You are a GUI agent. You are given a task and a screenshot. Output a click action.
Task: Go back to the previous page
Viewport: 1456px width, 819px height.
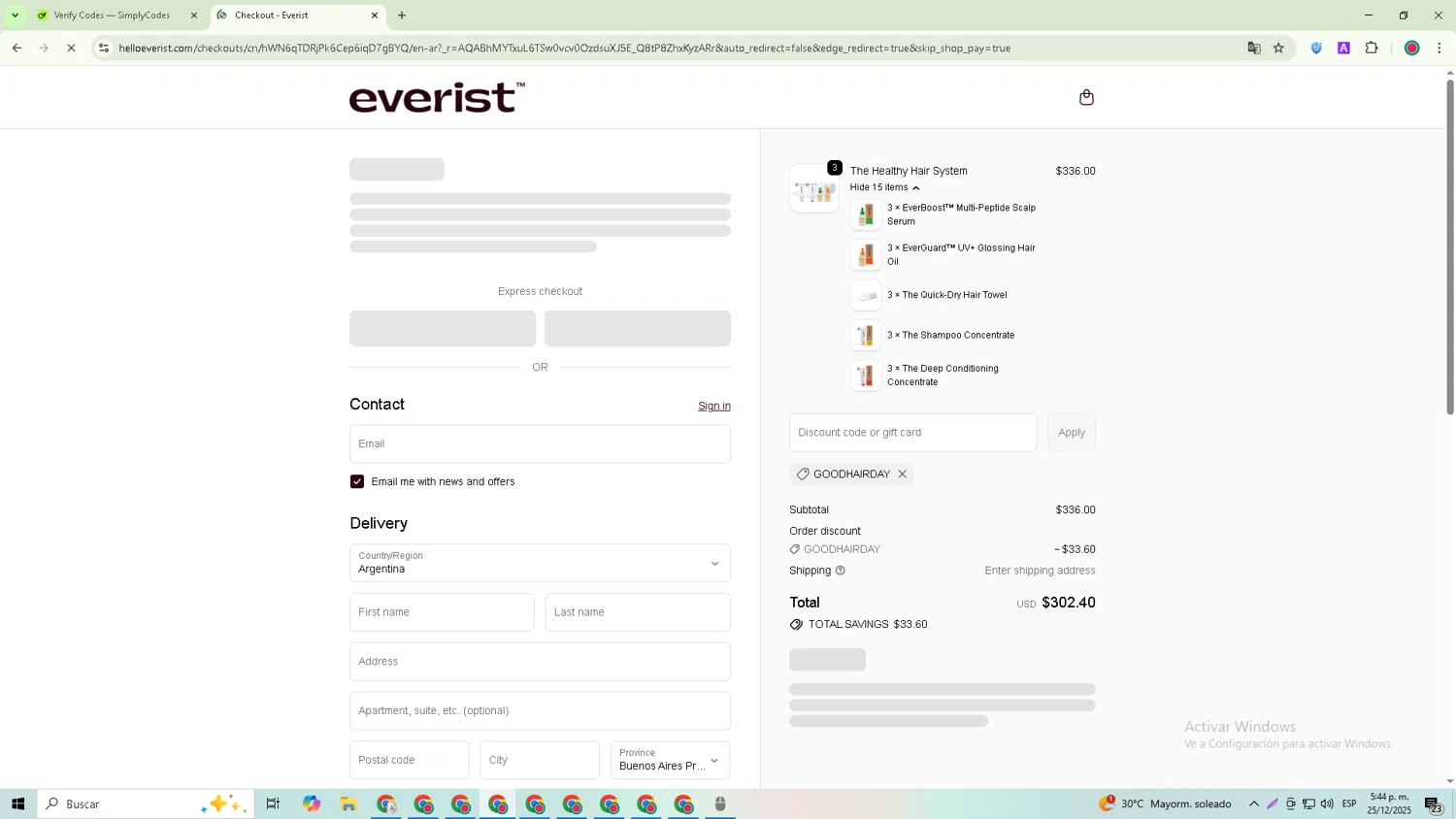point(17,48)
